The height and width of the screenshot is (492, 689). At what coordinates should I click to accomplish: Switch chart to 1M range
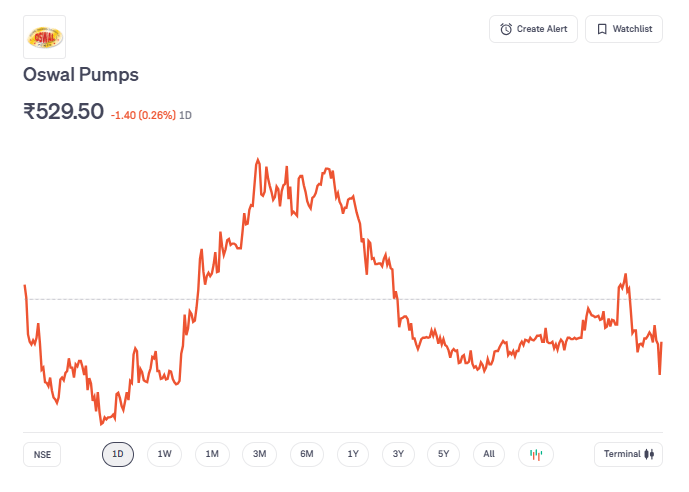pyautogui.click(x=212, y=454)
